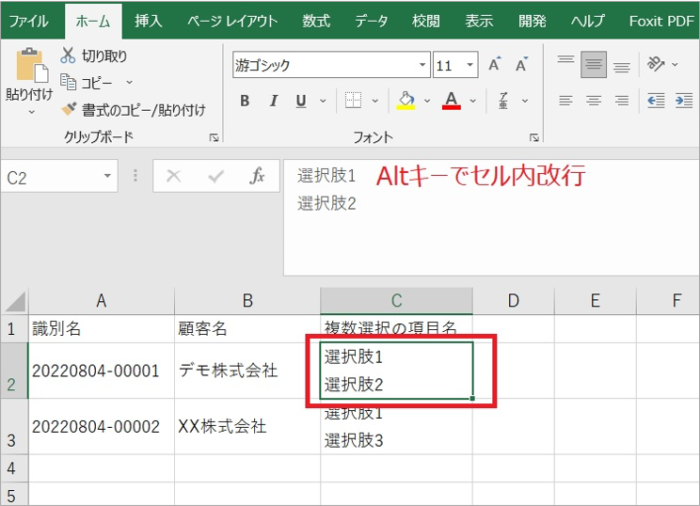The image size is (700, 506).
Task: Set bottom vertical alignment
Action: click(621, 67)
